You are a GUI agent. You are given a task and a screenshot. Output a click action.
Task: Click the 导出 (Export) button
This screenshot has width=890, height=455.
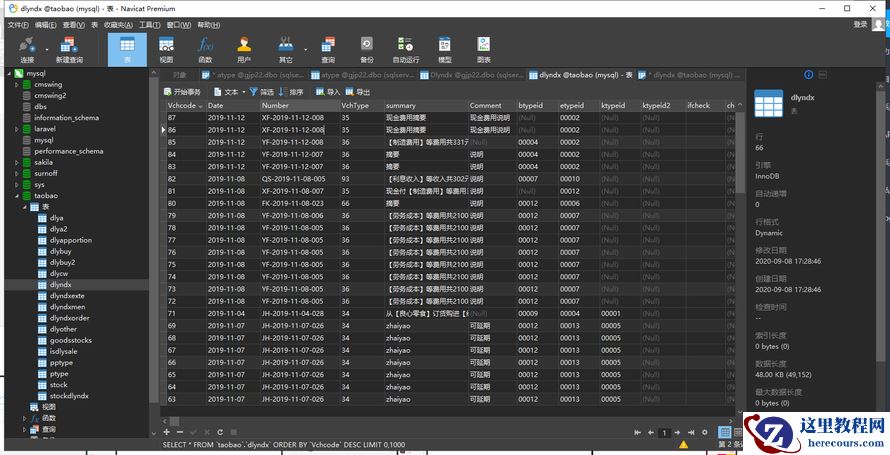(x=357, y=91)
